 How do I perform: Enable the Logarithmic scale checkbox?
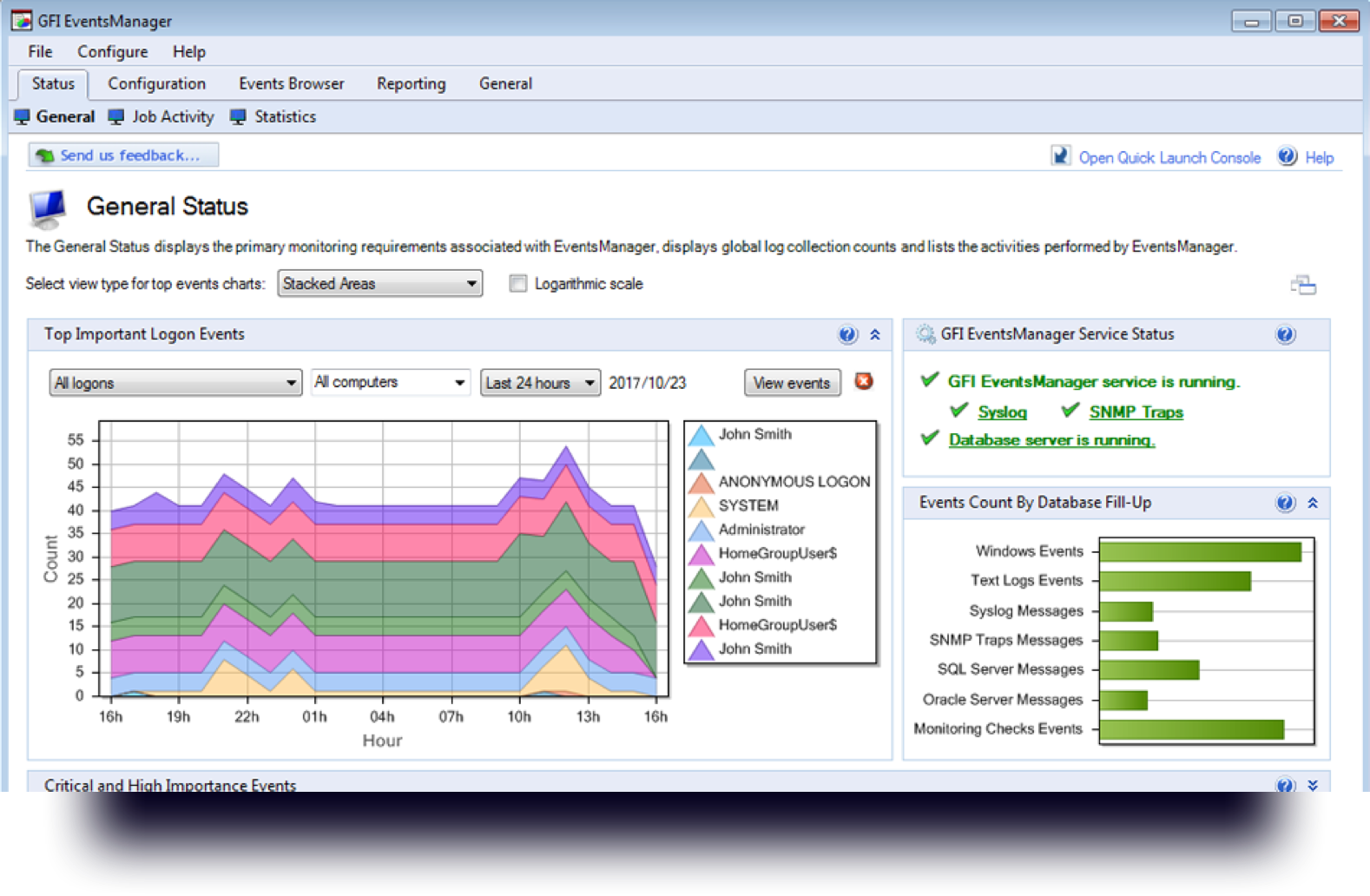pyautogui.click(x=518, y=284)
